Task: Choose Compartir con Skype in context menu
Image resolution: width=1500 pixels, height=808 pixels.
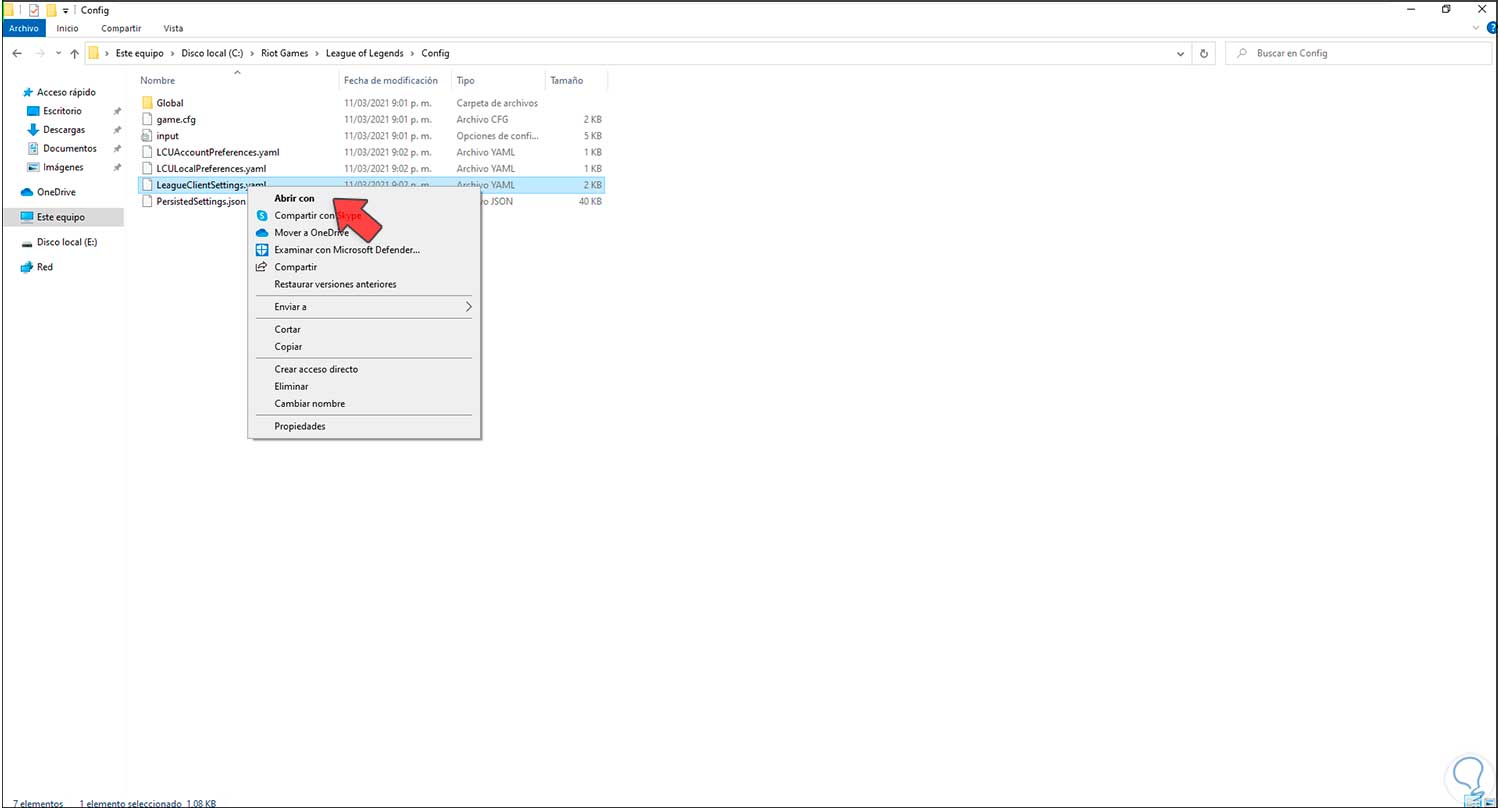Action: click(364, 215)
